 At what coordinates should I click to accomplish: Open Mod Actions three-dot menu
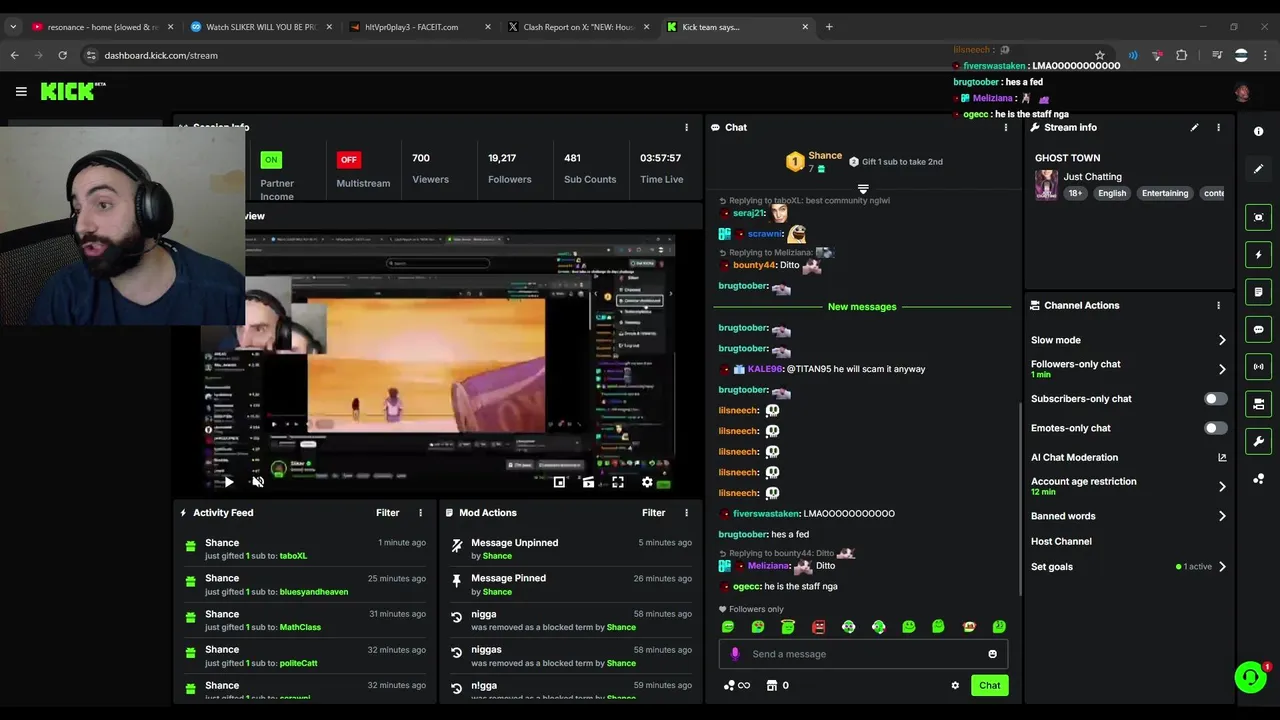click(686, 512)
